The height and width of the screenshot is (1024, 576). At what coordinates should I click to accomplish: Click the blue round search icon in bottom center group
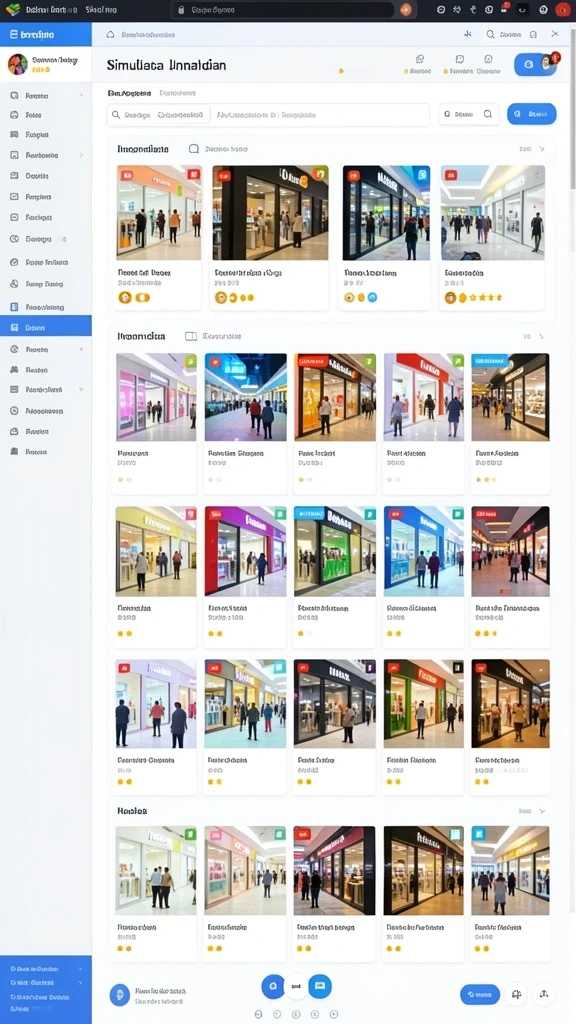coord(273,985)
